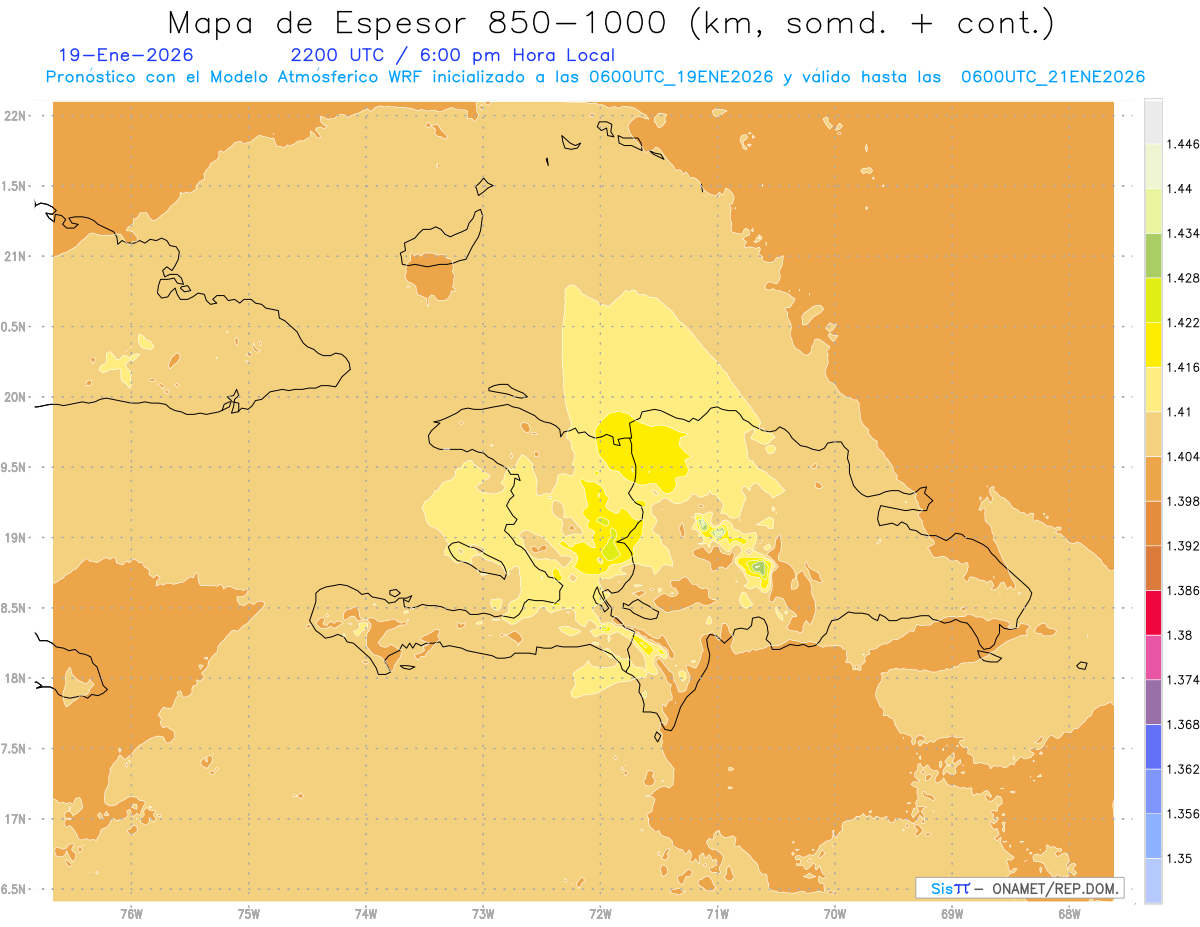Image resolution: width=1200 pixels, height=927 pixels.
Task: Click colorbar value 1.434
Action: pos(1184,234)
